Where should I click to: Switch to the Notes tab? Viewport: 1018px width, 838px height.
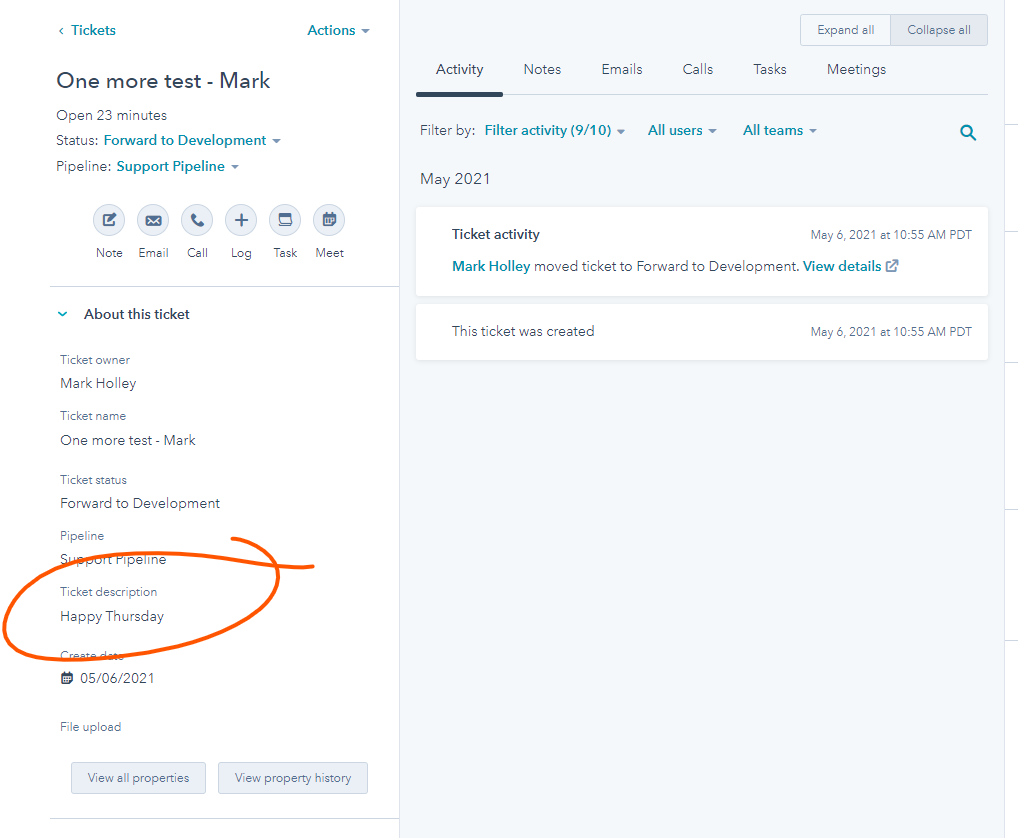pos(542,70)
